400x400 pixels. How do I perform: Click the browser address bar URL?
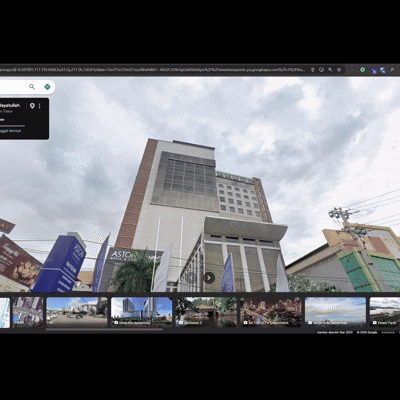pos(153,70)
